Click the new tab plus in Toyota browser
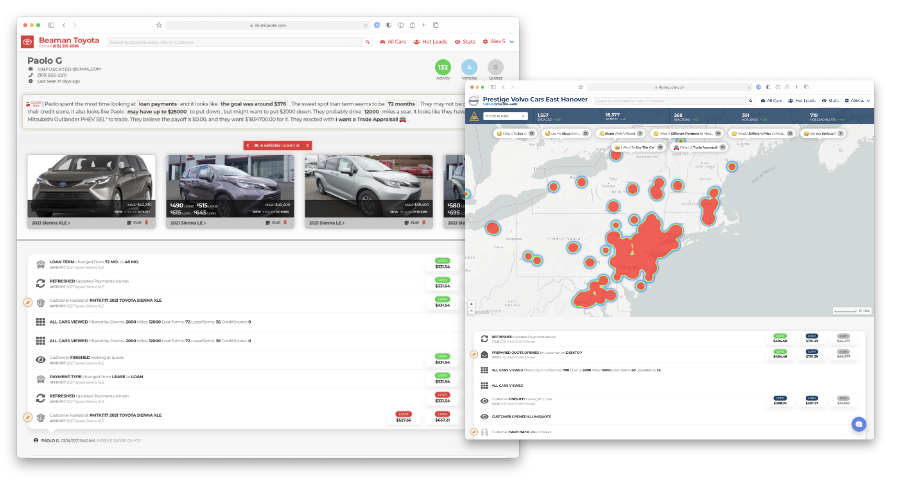 tap(424, 25)
